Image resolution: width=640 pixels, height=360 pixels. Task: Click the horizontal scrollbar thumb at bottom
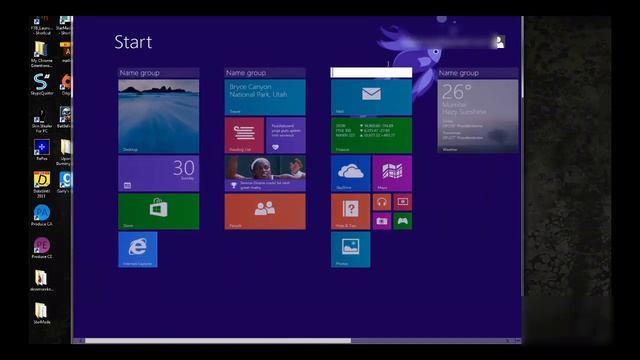click(218, 340)
